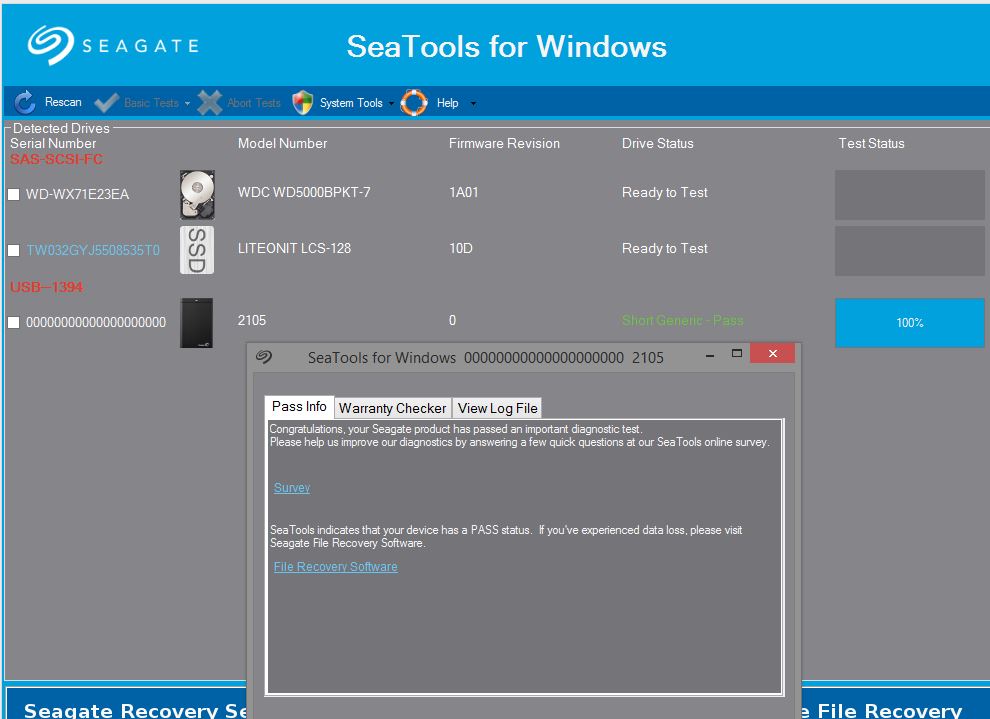Screen dimensions: 990x719
Task: Click the hard disk icon for WDC WD5000BPKT-7
Action: 197,194
